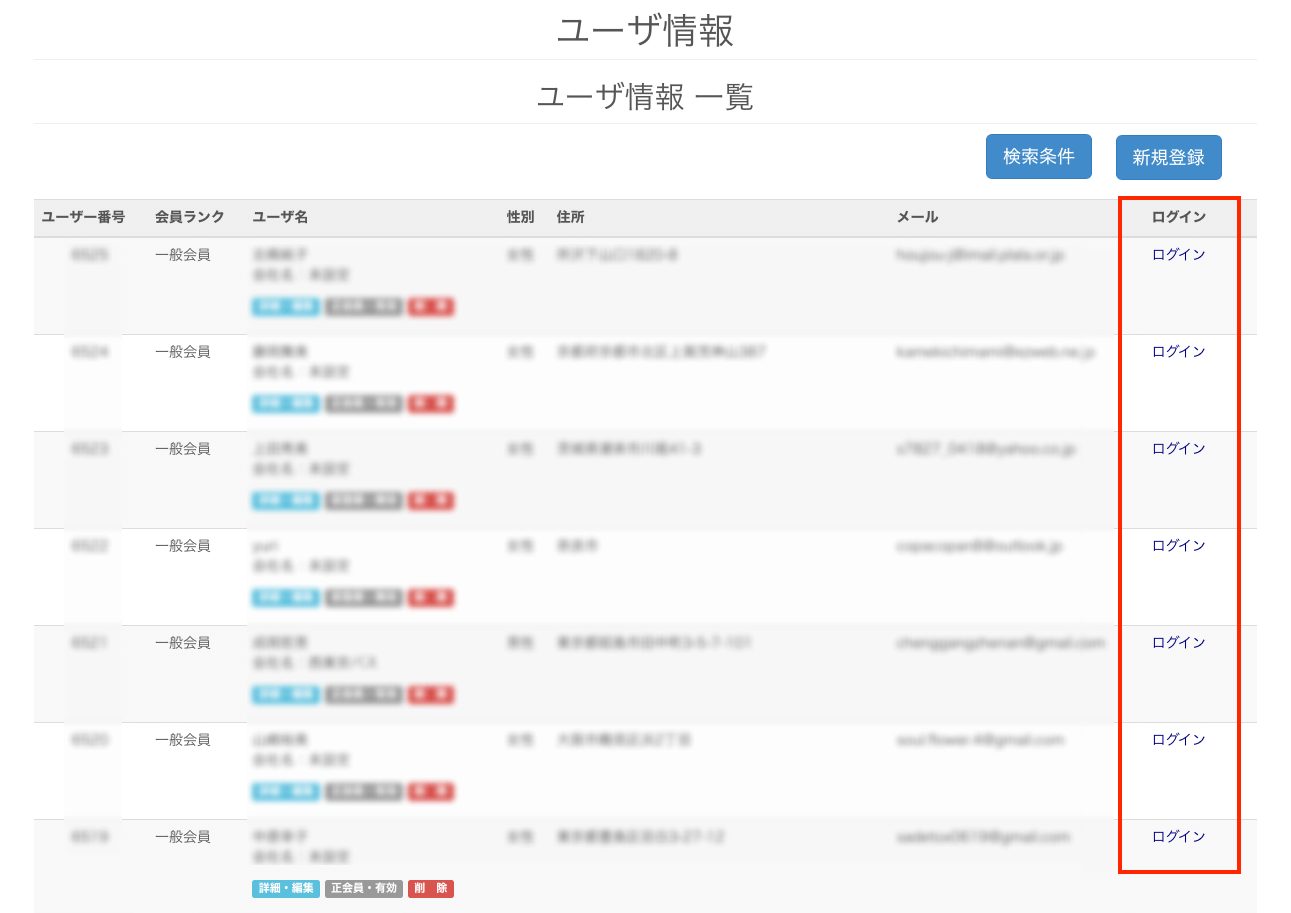Click the 検索条件 button

(x=1038, y=157)
